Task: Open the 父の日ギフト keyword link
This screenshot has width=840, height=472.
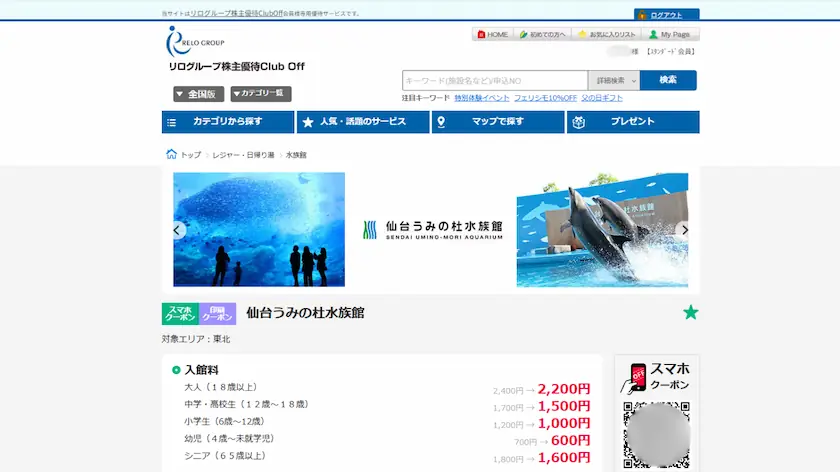Action: [602, 98]
